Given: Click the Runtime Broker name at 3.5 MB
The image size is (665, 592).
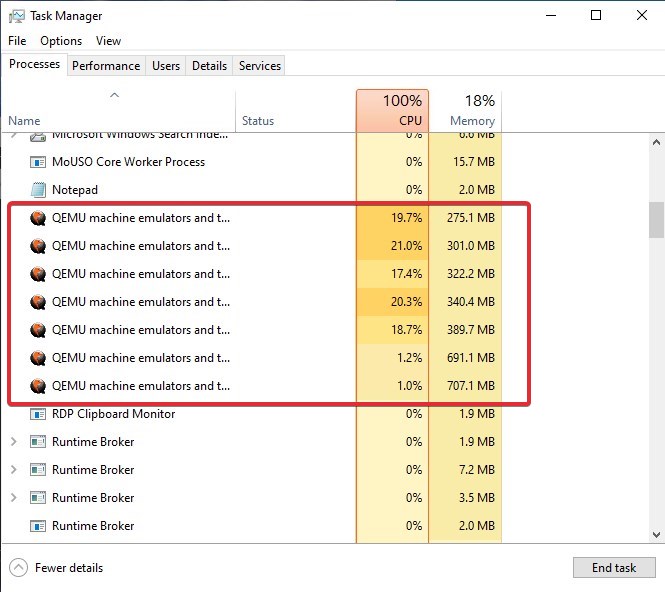Looking at the screenshot, I should coord(93,498).
